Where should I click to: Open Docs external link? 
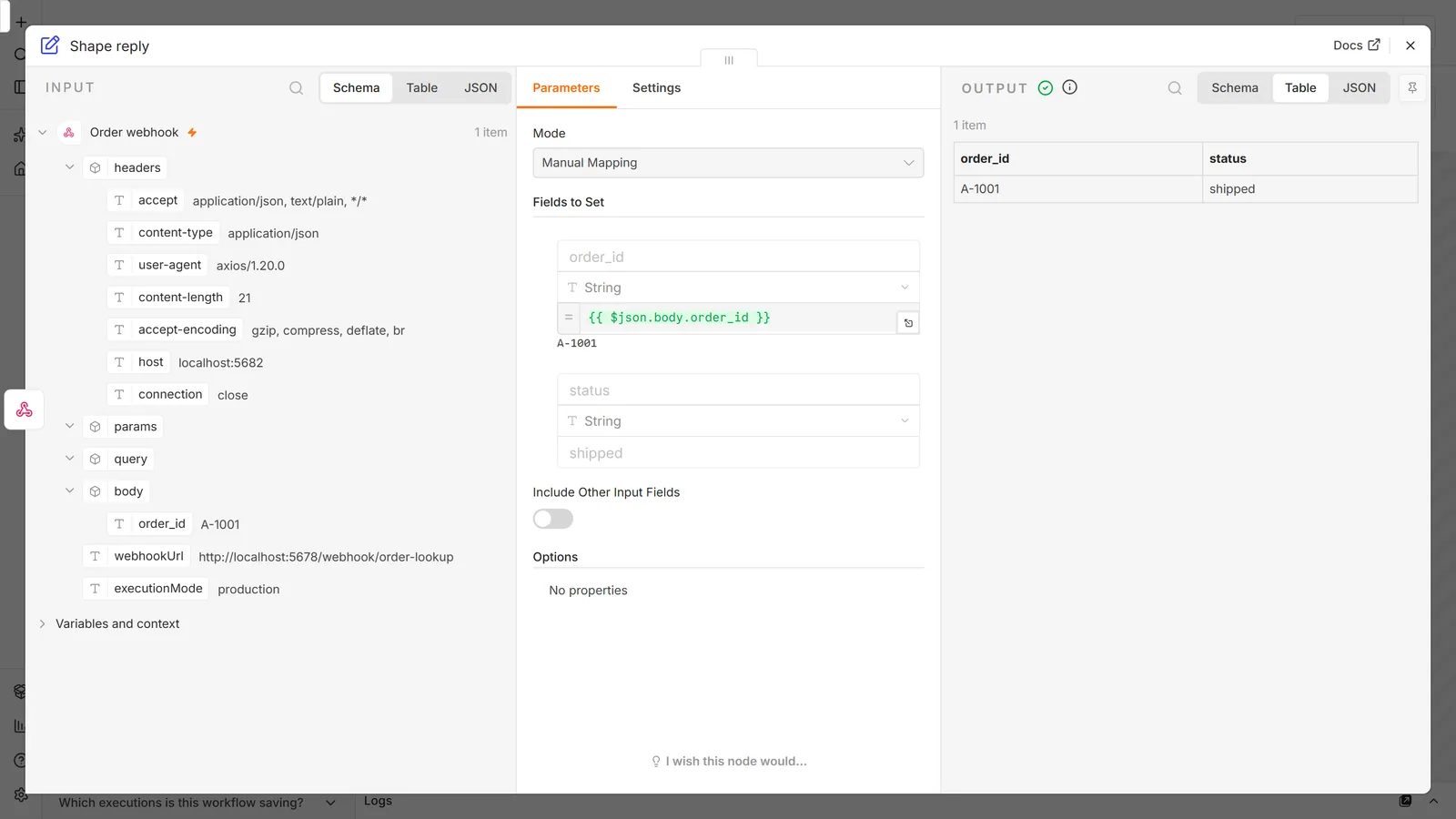(1356, 45)
